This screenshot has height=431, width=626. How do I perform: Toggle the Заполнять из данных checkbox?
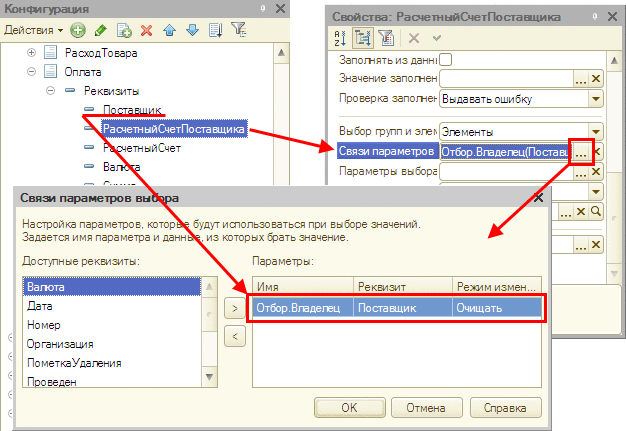[446, 60]
